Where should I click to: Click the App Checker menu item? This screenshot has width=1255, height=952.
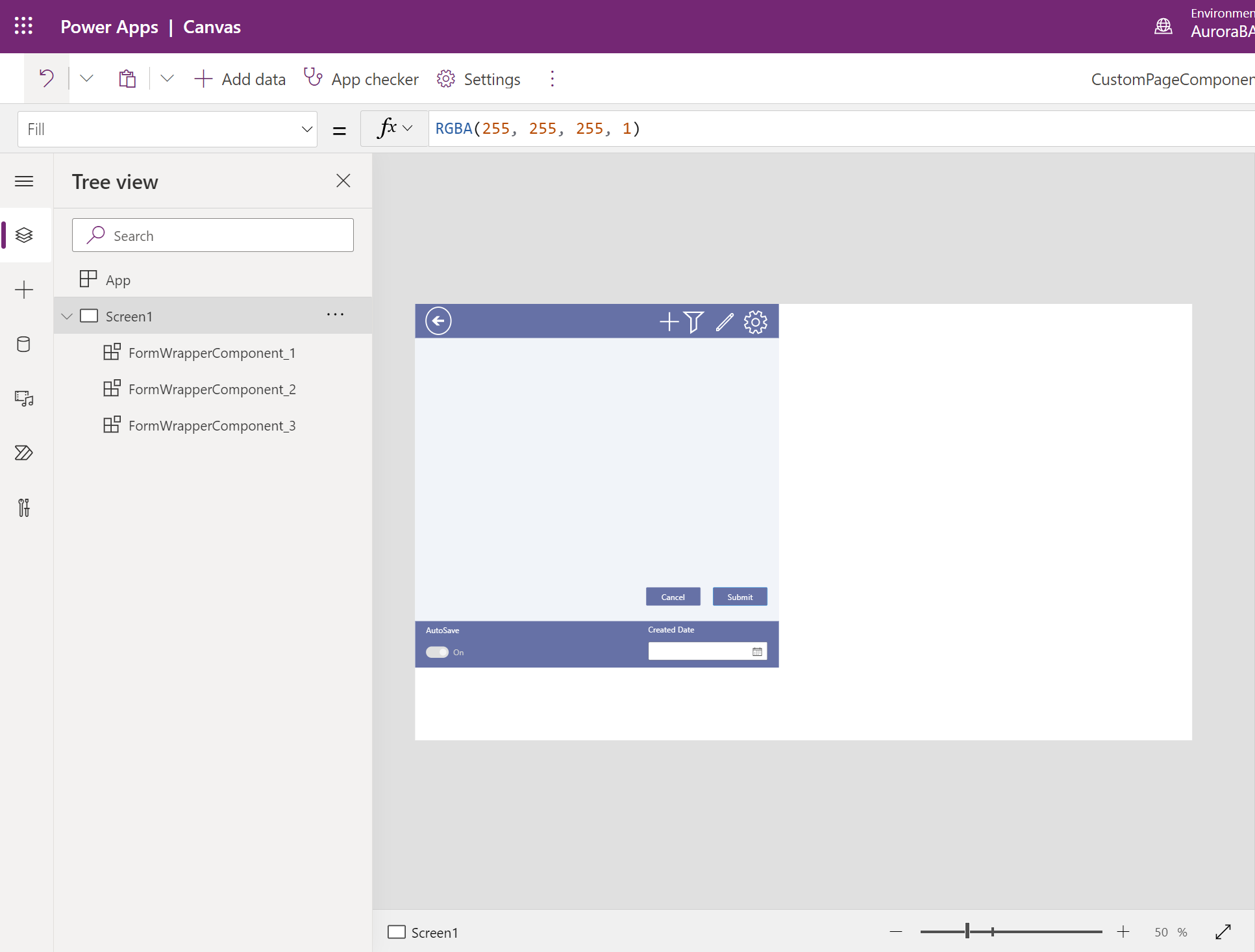click(x=362, y=78)
